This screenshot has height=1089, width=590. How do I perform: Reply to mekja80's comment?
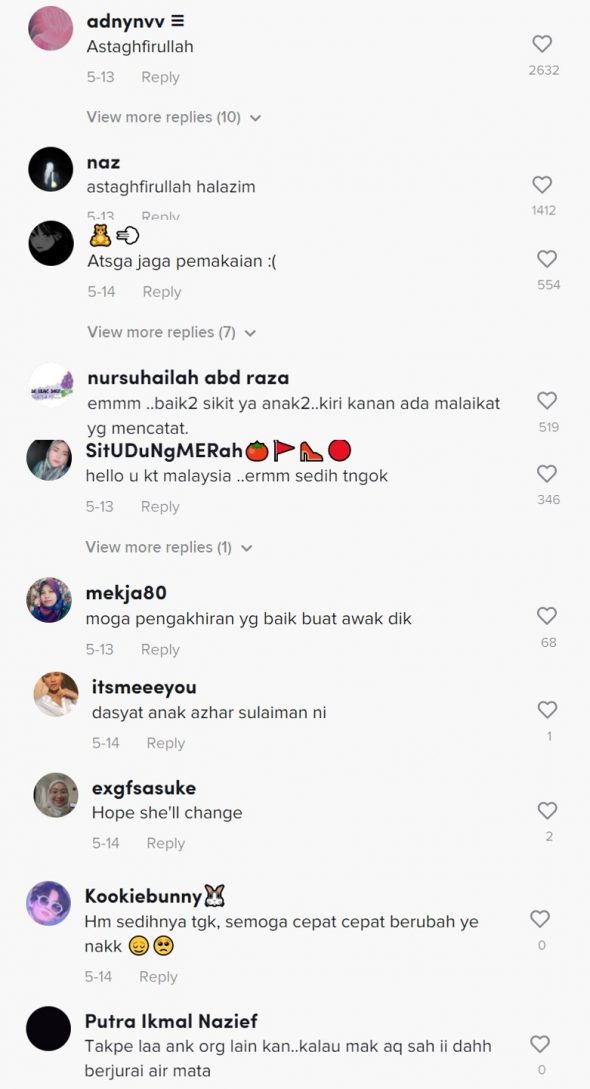[x=160, y=650]
